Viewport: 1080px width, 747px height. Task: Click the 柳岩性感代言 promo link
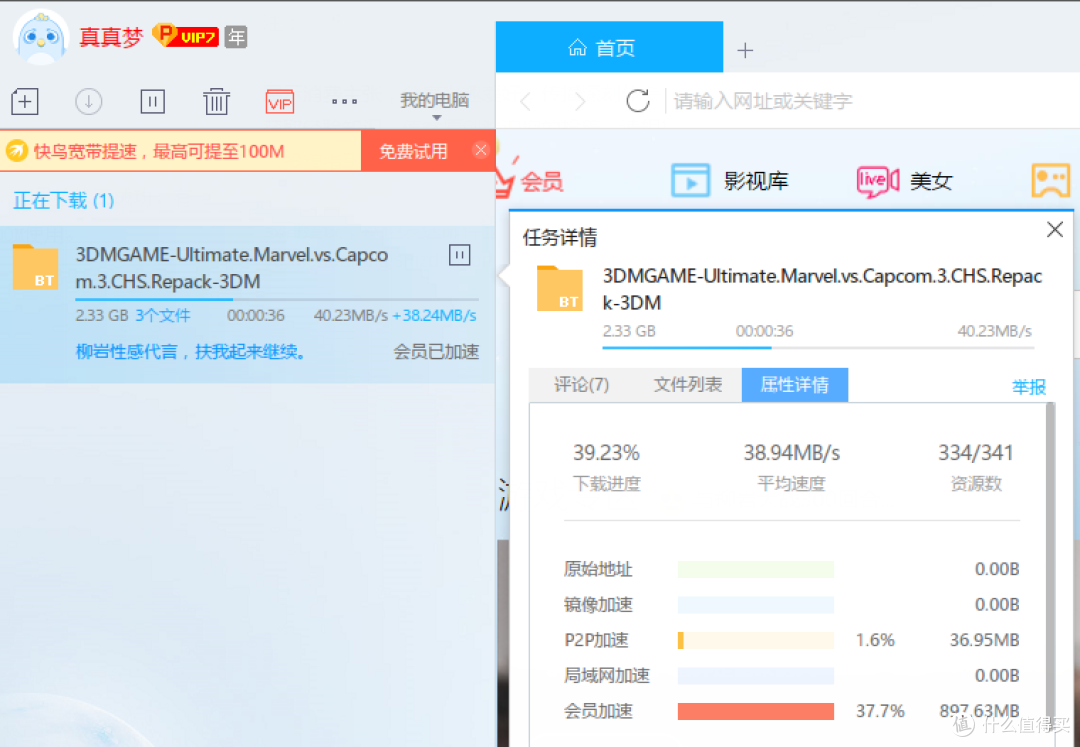[x=191, y=352]
